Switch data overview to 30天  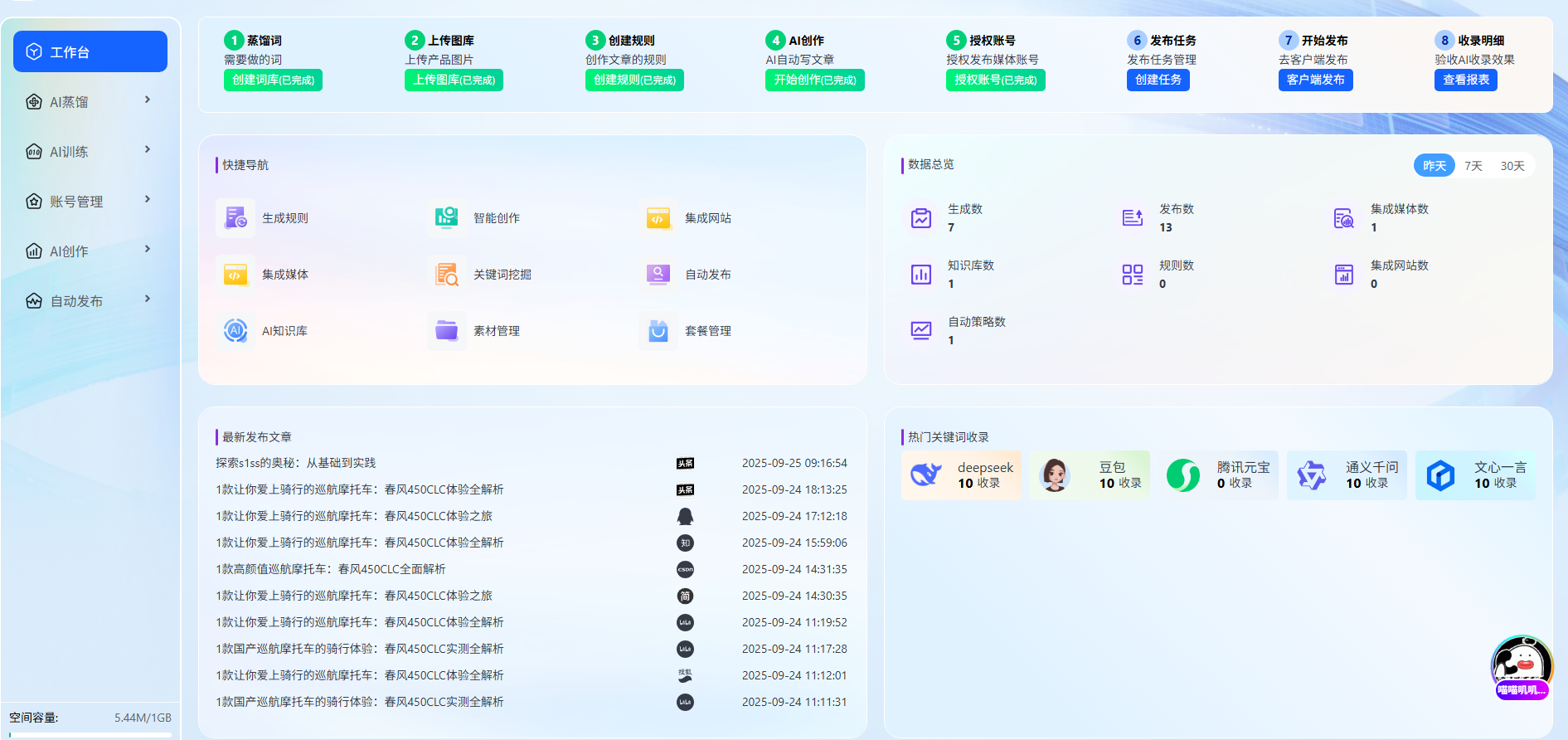pos(1512,166)
